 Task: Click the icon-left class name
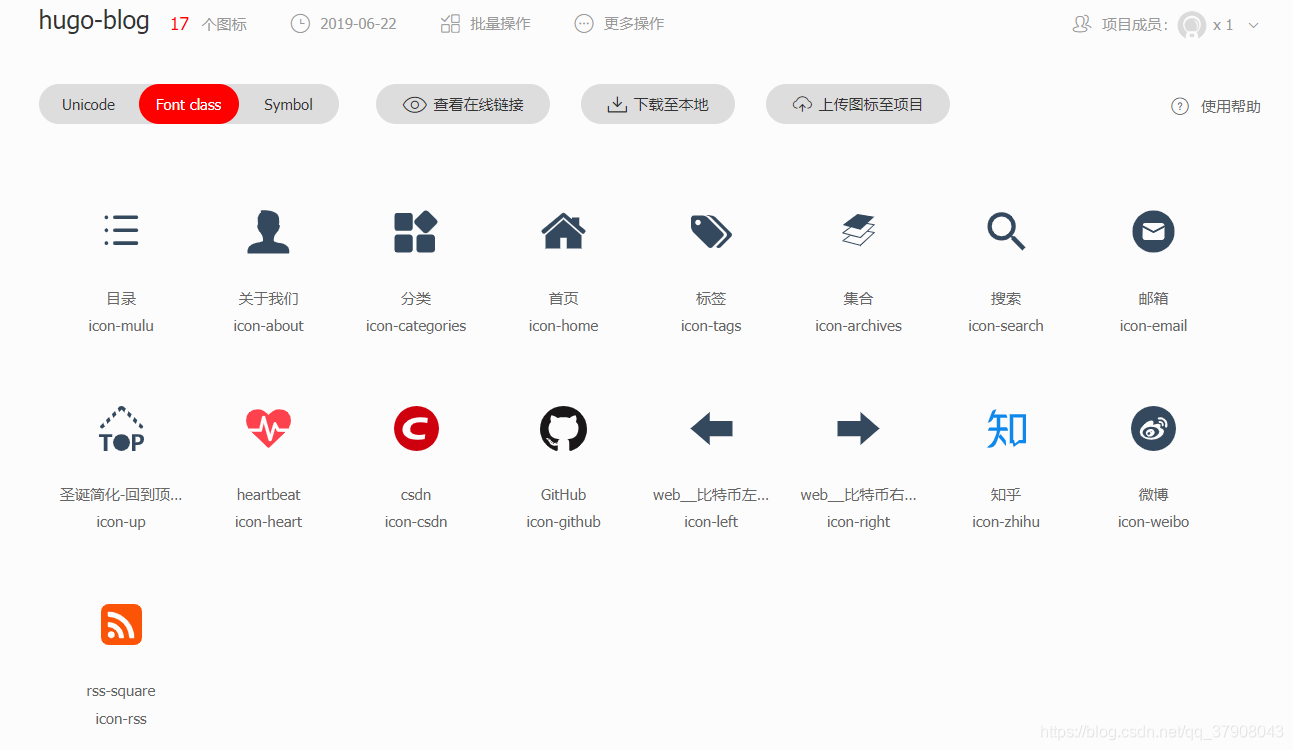(x=711, y=522)
